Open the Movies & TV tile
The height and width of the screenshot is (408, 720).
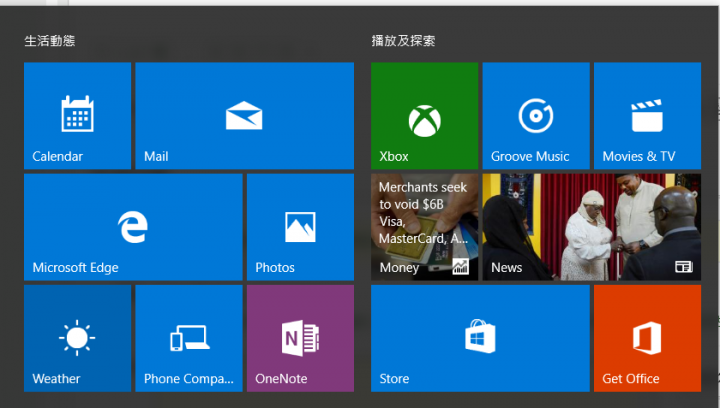(x=647, y=116)
